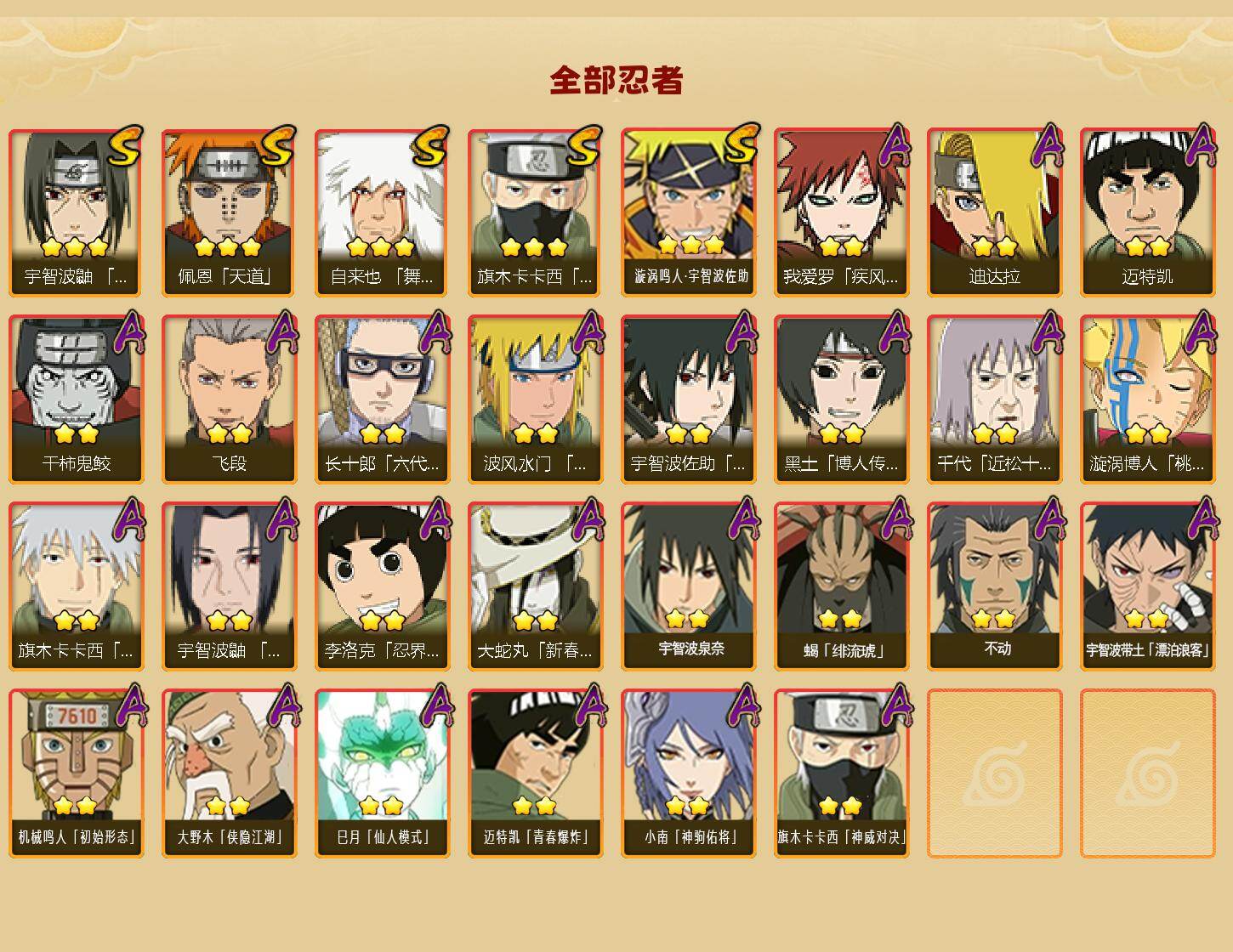Image resolution: width=1233 pixels, height=952 pixels.
Task: Open the 旗木卡卡西「神威对决」 card
Action: tap(842, 773)
